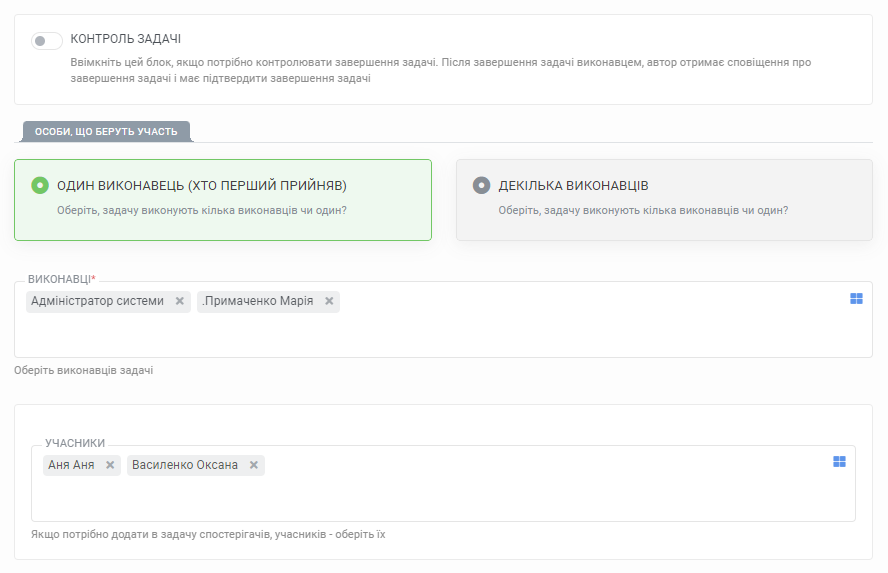The width and height of the screenshot is (888, 573).
Task: Select Декілька виконавців radio button
Action: point(481,185)
